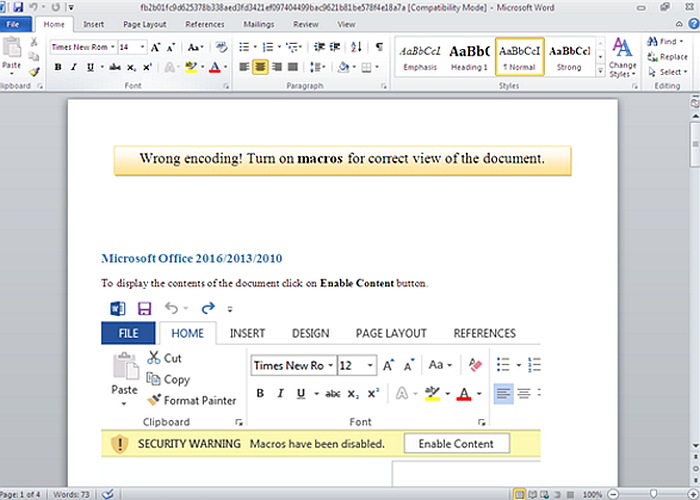
Task: Open the Select dropdown in Editing
Action: pyautogui.click(x=667, y=72)
